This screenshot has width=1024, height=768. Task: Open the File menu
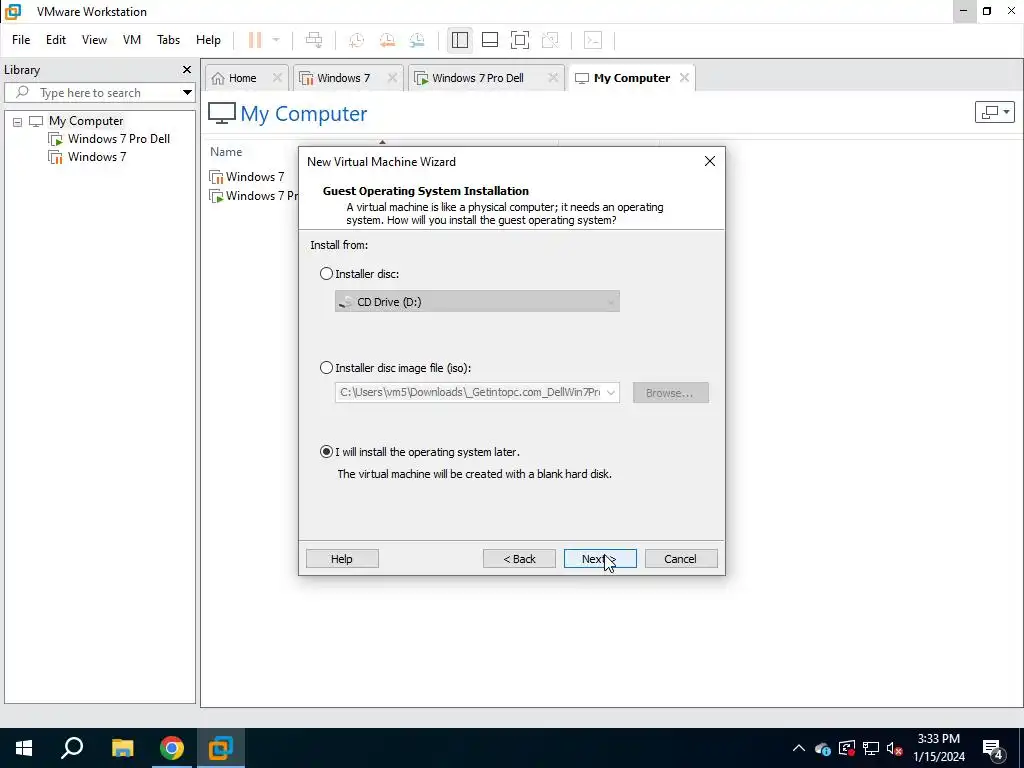pos(21,40)
